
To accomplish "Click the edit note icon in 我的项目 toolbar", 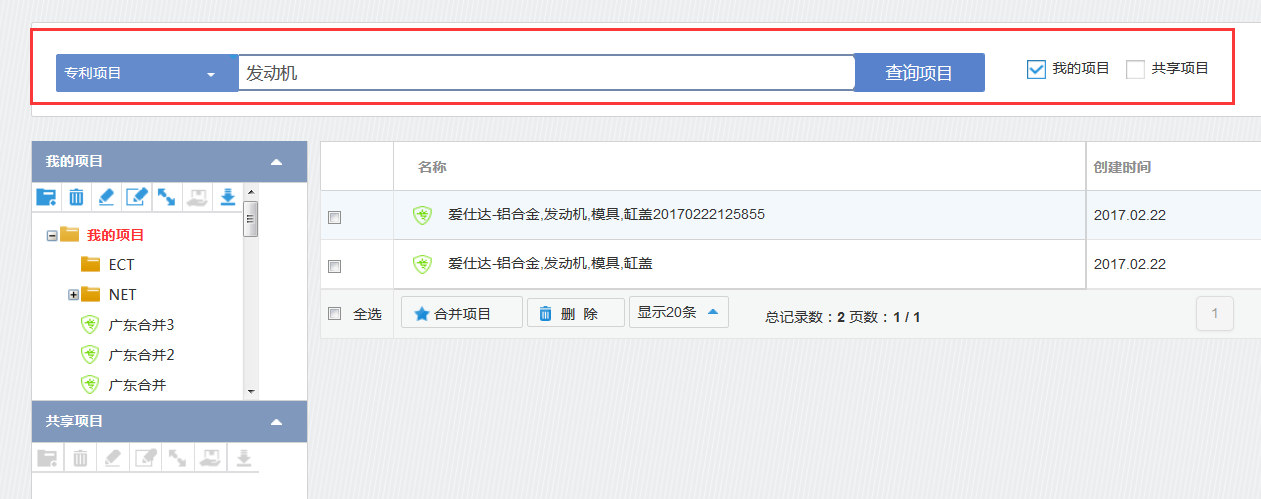I will tap(137, 197).
